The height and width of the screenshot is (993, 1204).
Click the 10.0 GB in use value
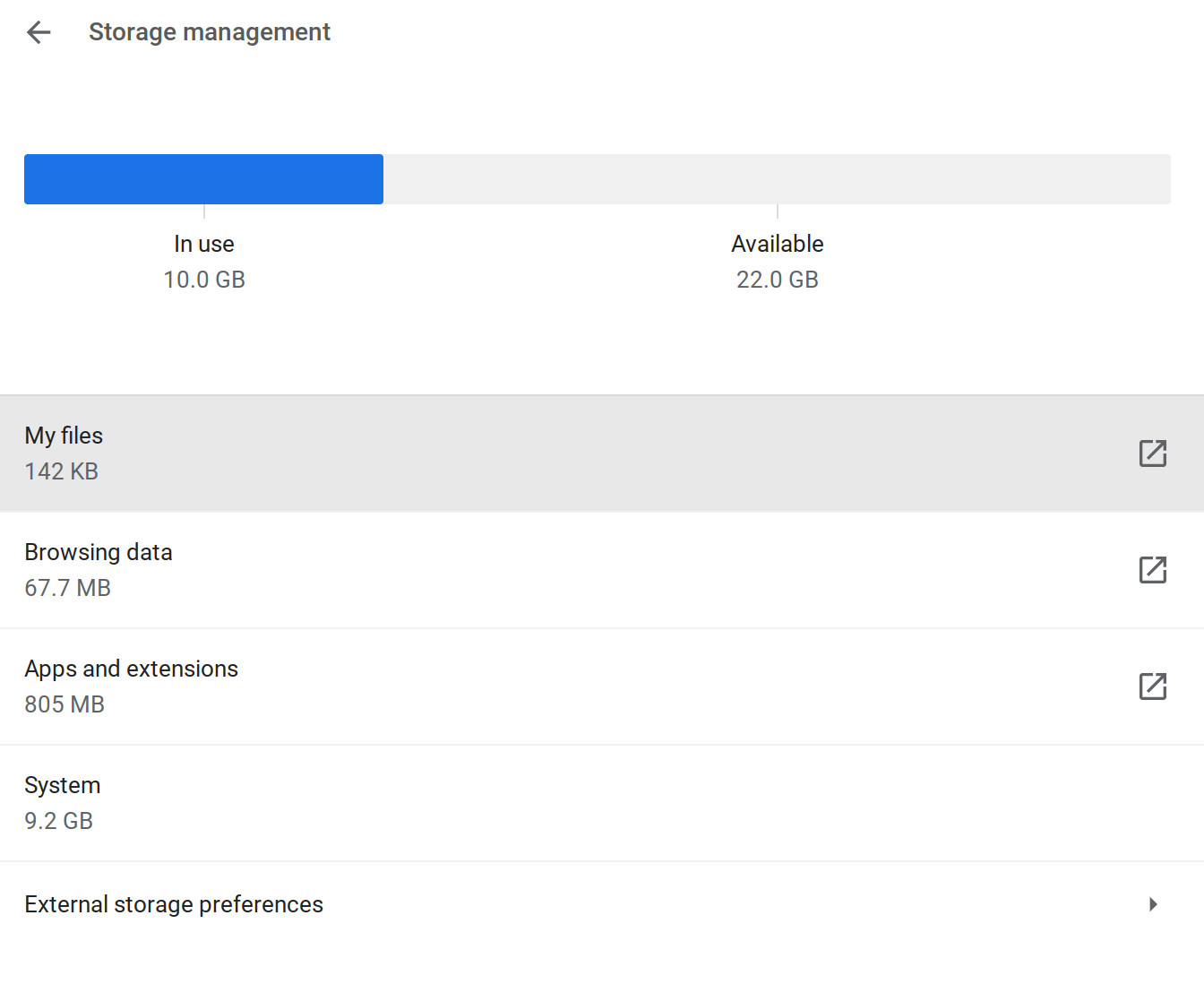click(204, 280)
